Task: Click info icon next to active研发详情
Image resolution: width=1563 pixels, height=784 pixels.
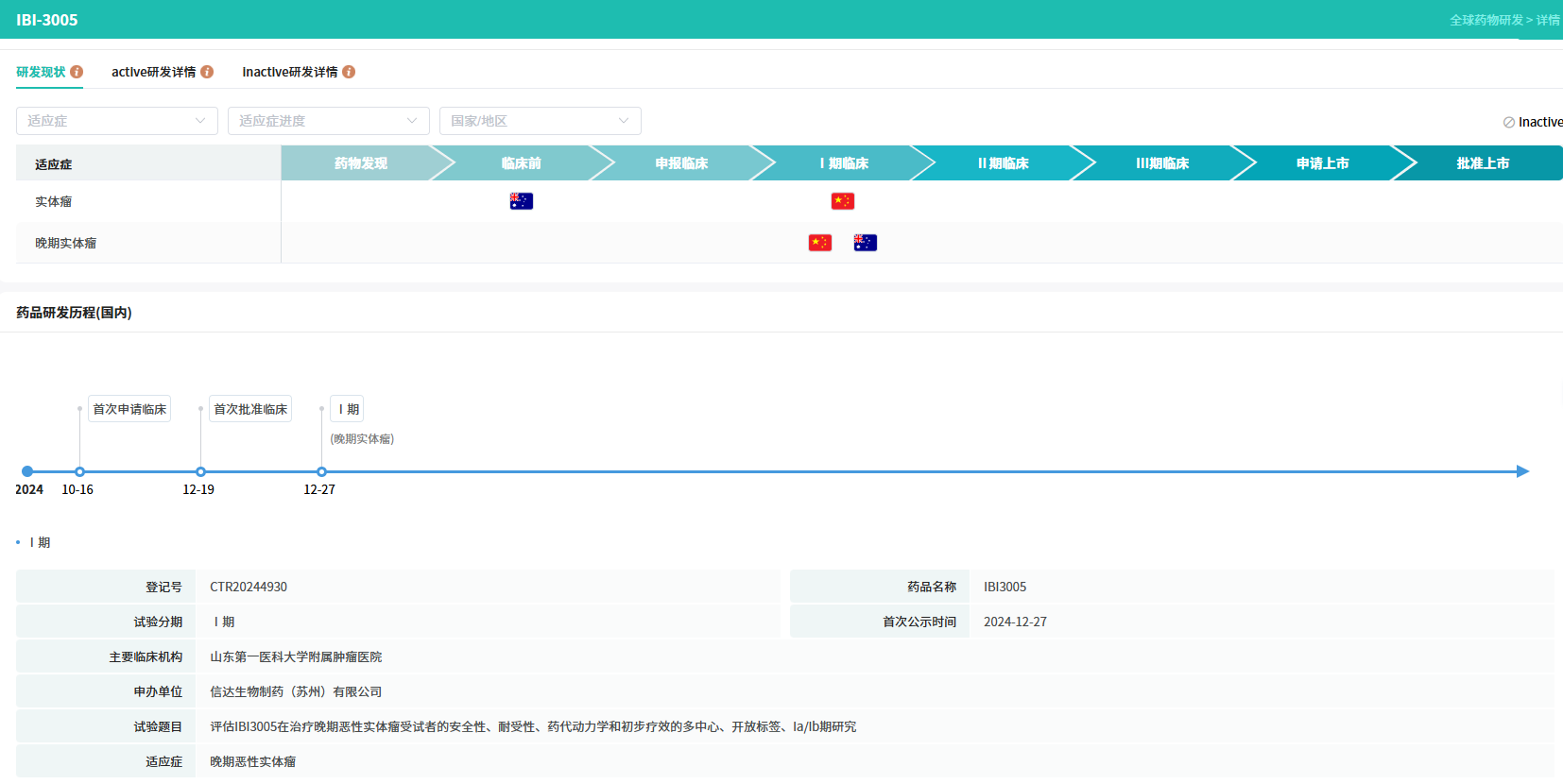Action: pyautogui.click(x=207, y=72)
